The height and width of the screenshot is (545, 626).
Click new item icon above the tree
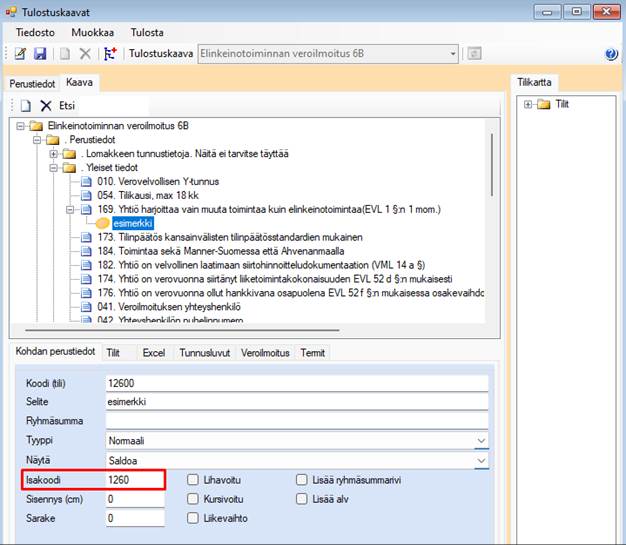point(25,105)
